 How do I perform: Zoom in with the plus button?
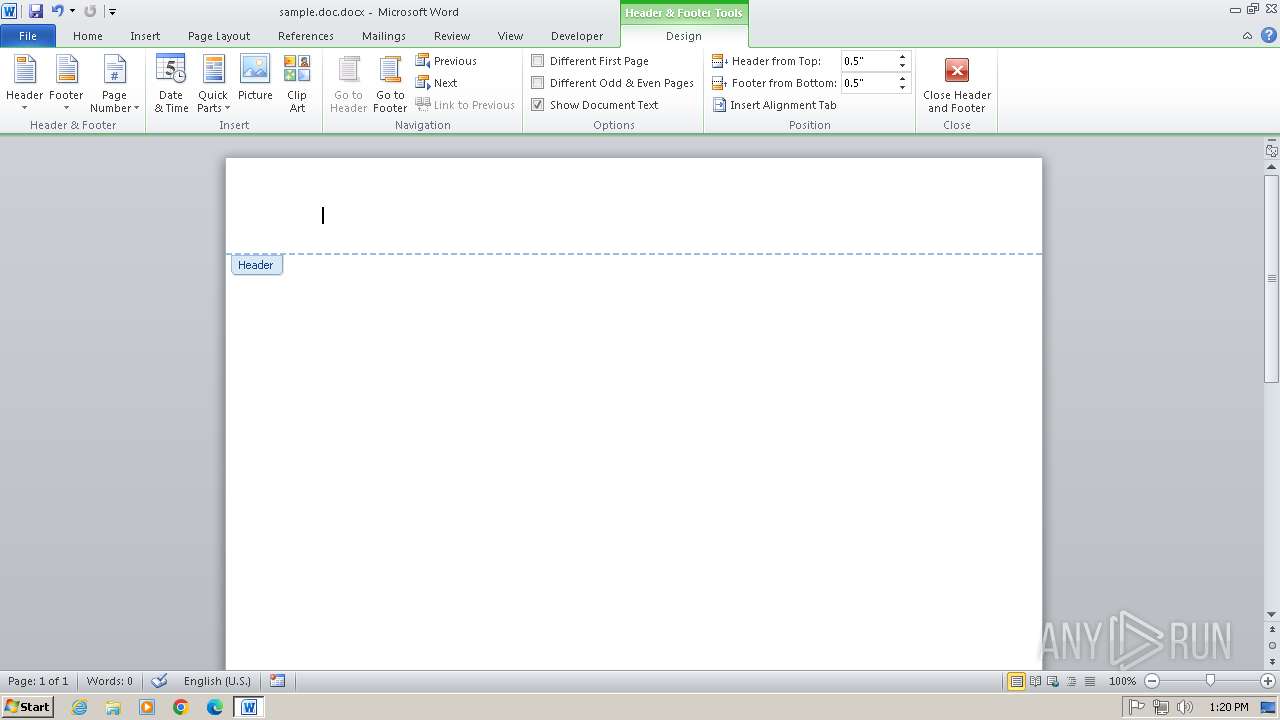point(1268,681)
